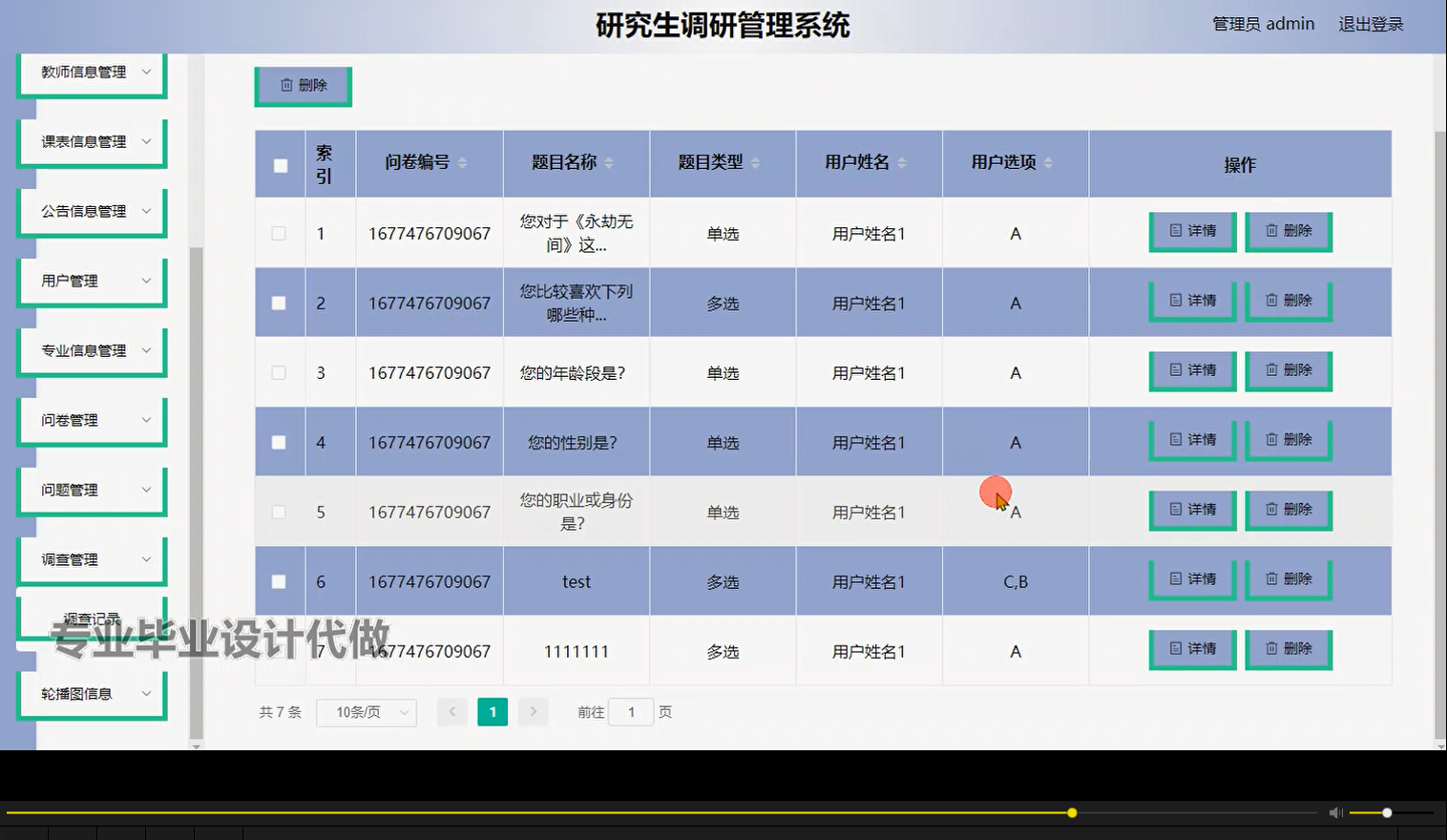Click the 前往 page number input field
This screenshot has width=1447, height=840.
coord(631,712)
